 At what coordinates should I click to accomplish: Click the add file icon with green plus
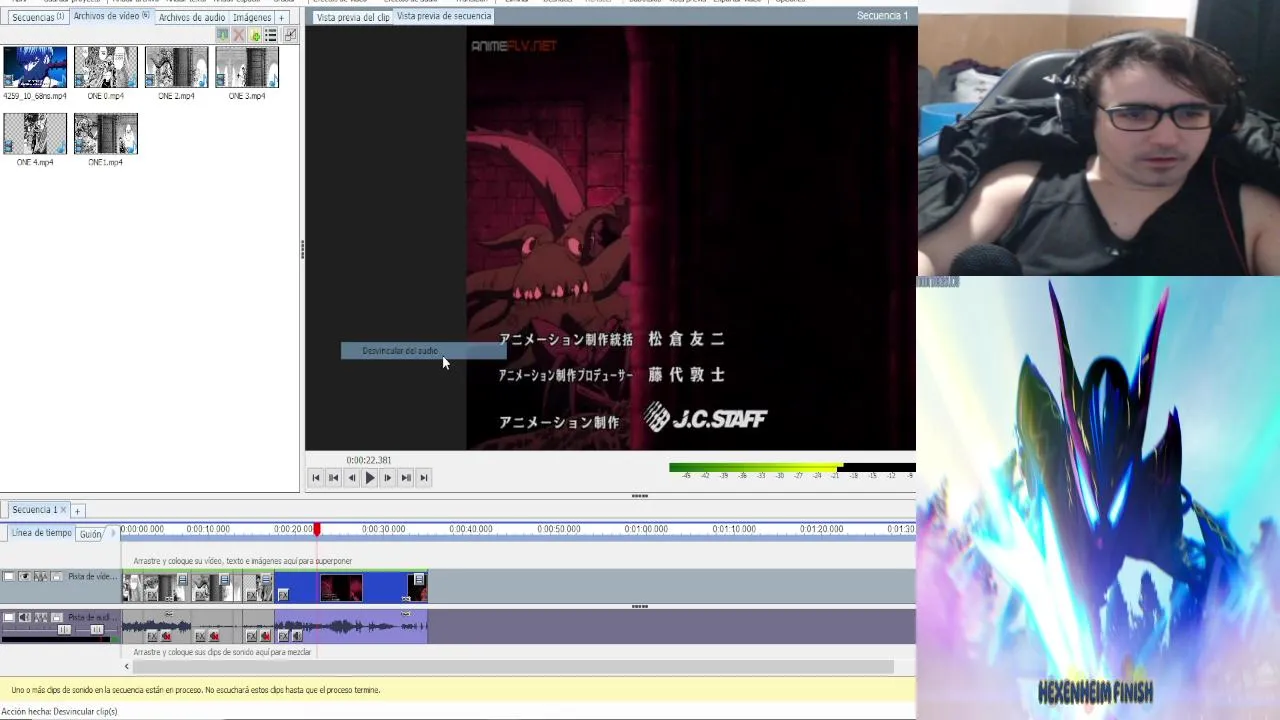point(254,35)
